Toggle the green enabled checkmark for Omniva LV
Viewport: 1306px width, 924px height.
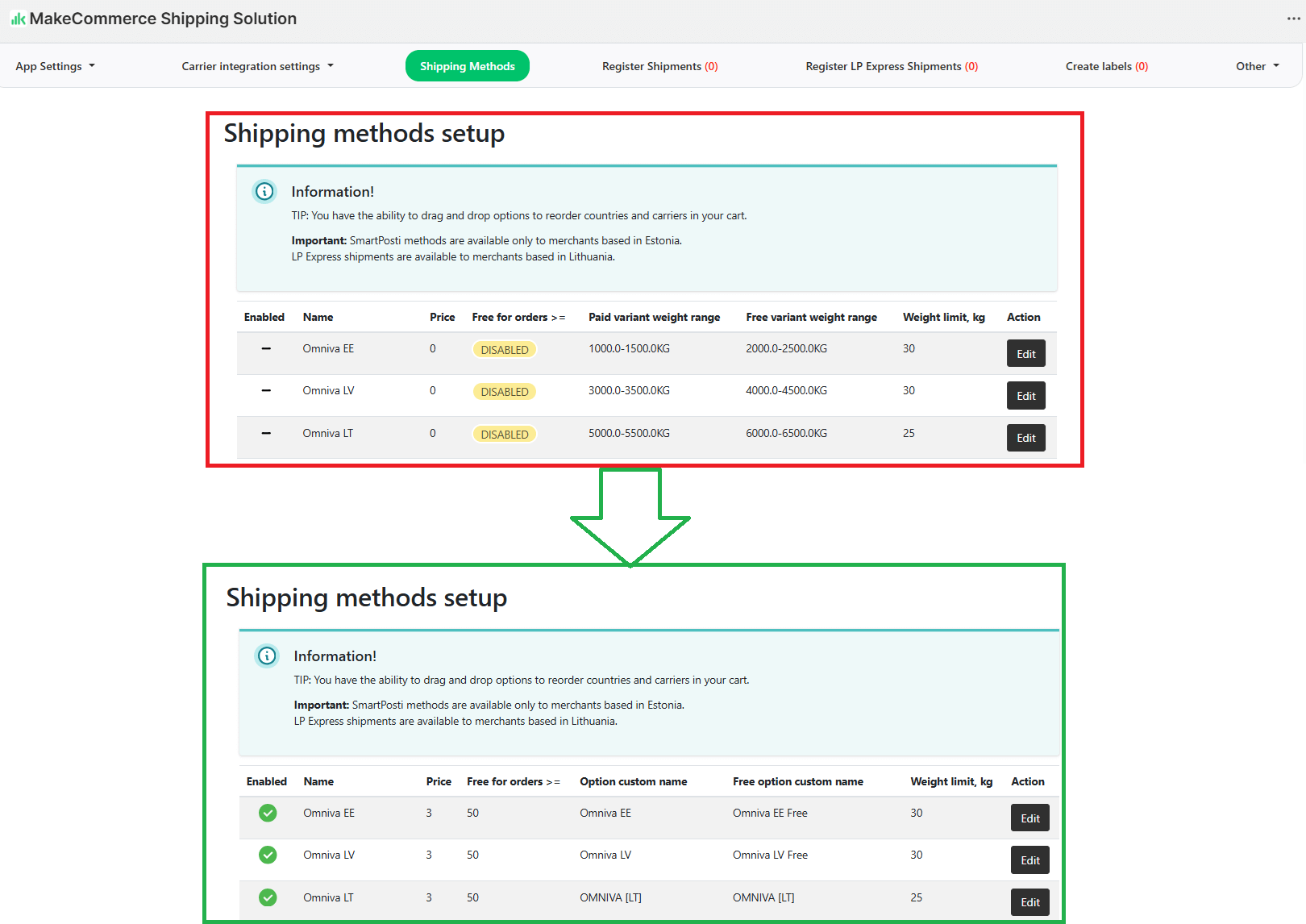268,855
